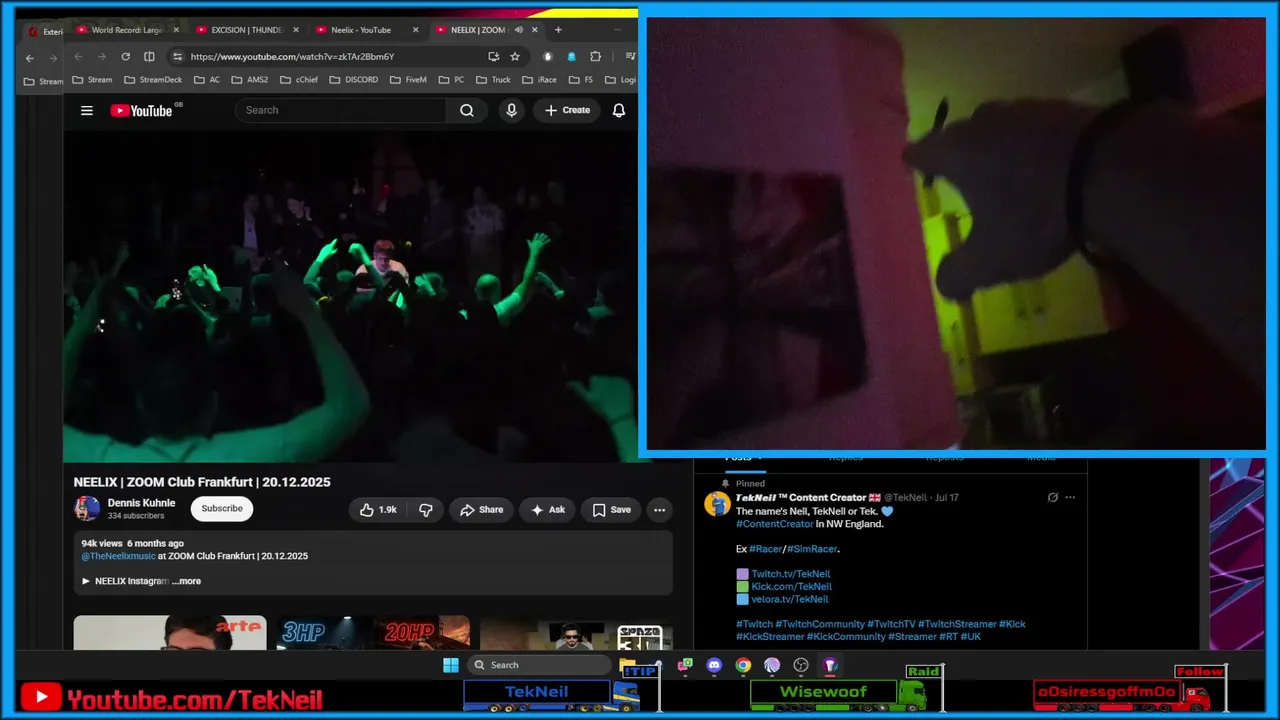Open Dennis Kuhnle channel name
Viewport: 1280px width, 720px height.
pyautogui.click(x=141, y=503)
